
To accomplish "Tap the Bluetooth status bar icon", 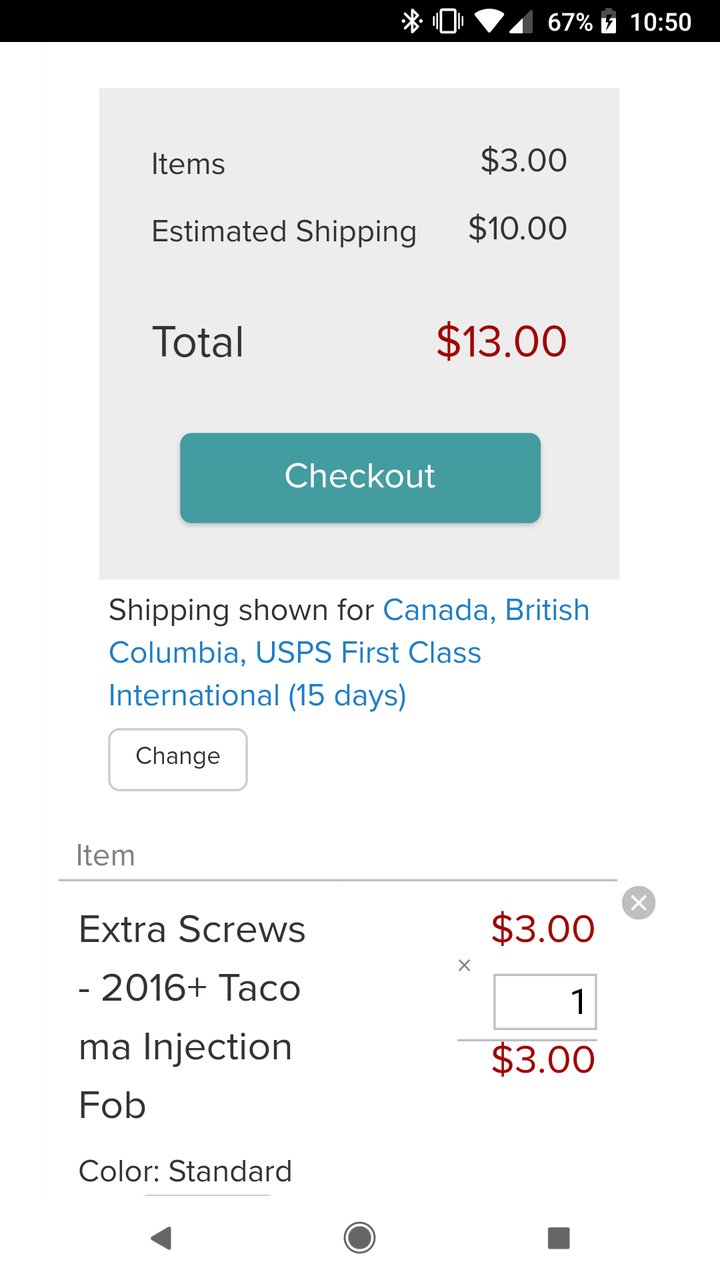I will (x=411, y=21).
